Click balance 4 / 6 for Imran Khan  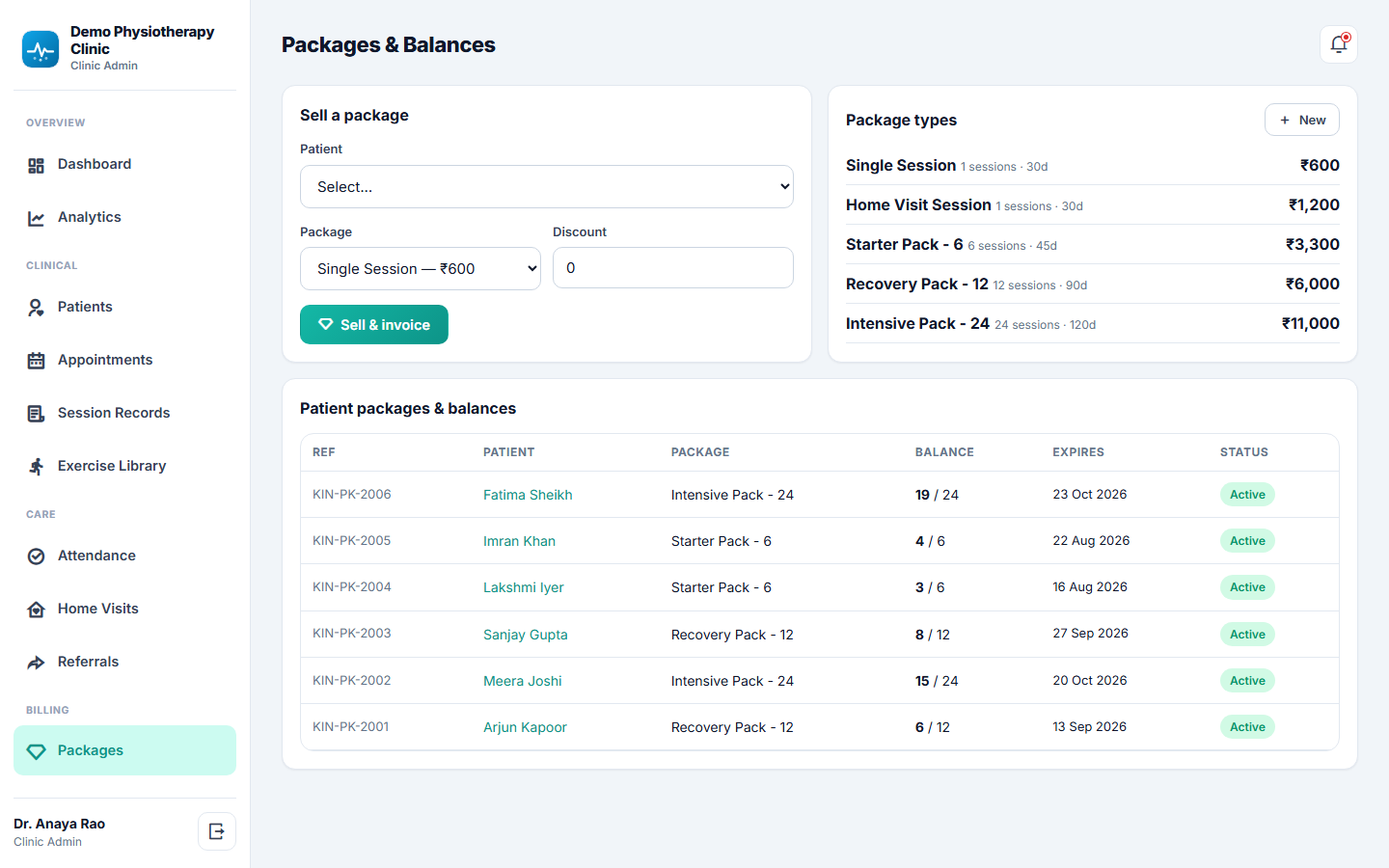point(930,541)
